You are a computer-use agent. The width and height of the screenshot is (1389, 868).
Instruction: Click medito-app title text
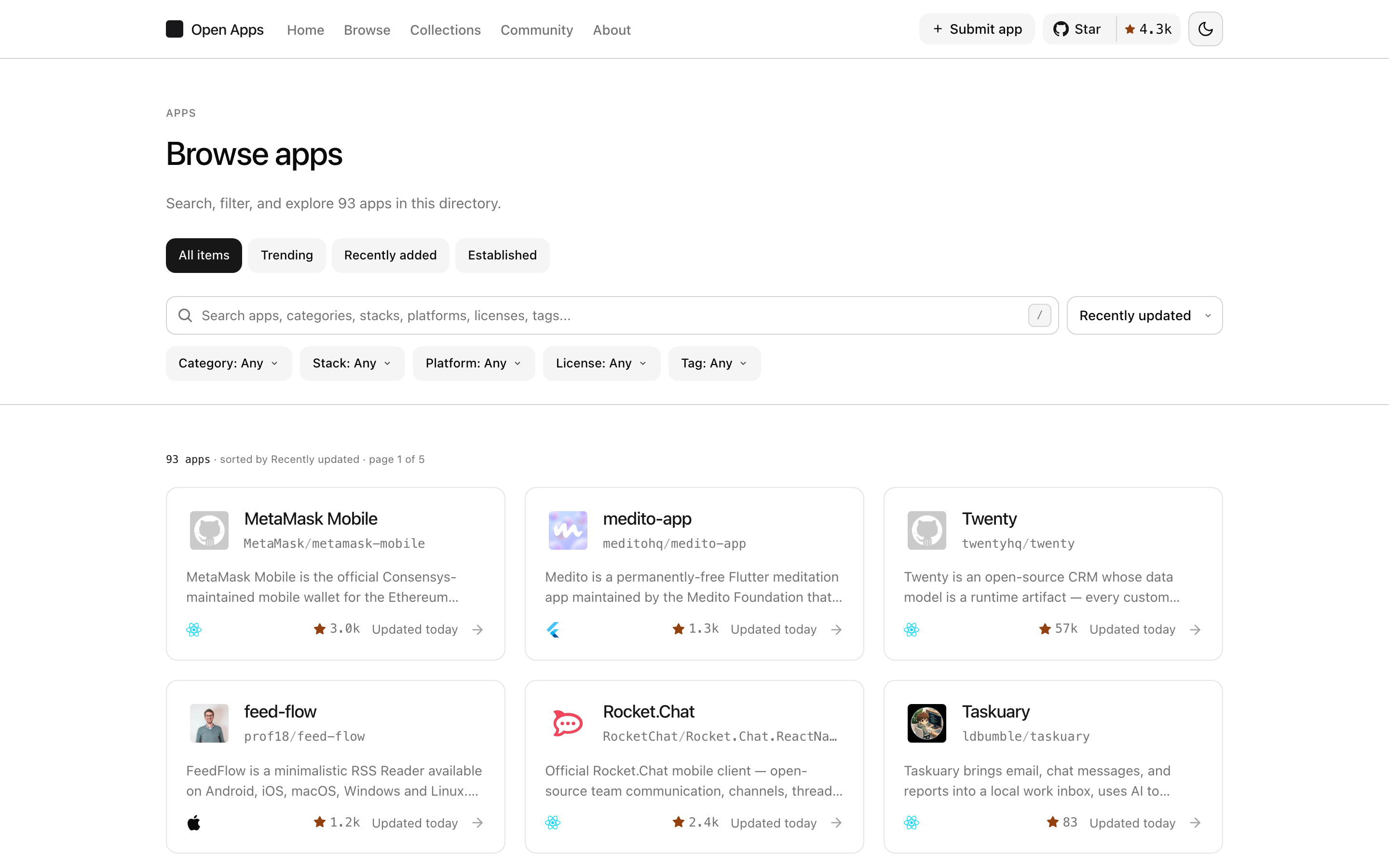[x=647, y=519]
